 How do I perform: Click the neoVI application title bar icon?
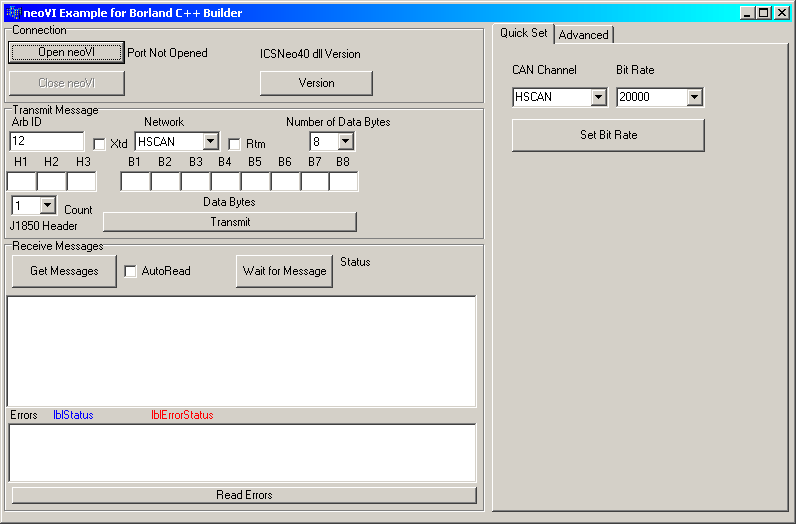13,13
